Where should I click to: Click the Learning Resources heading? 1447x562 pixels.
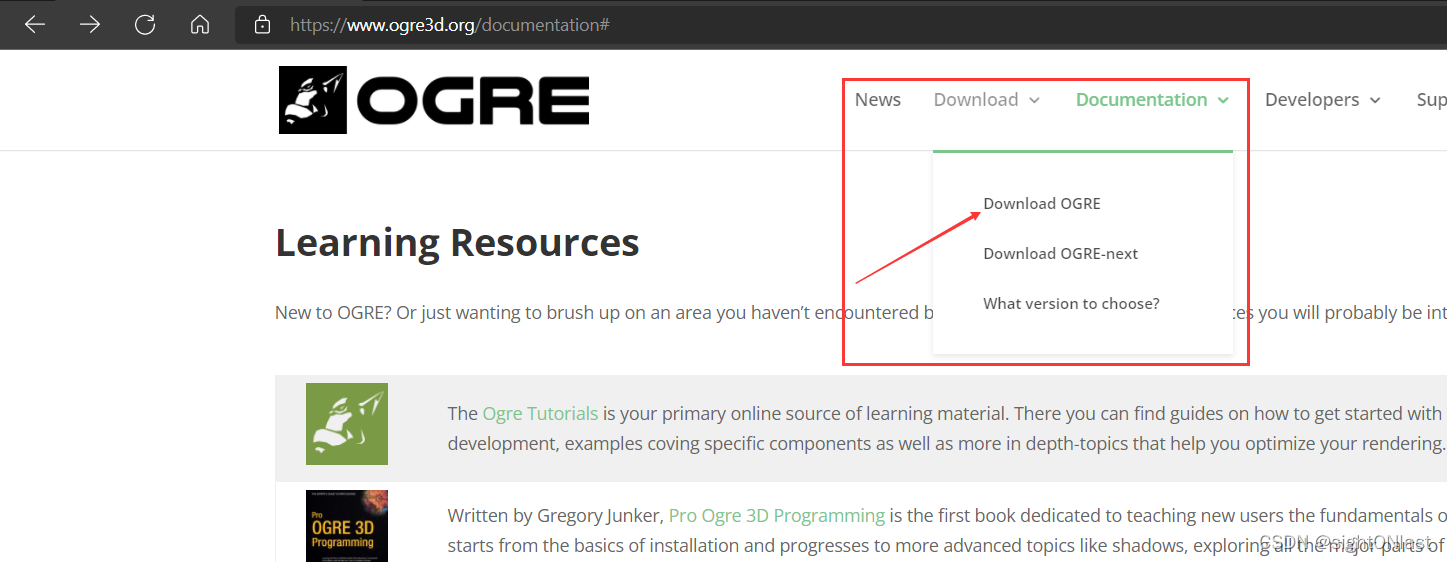(x=457, y=242)
